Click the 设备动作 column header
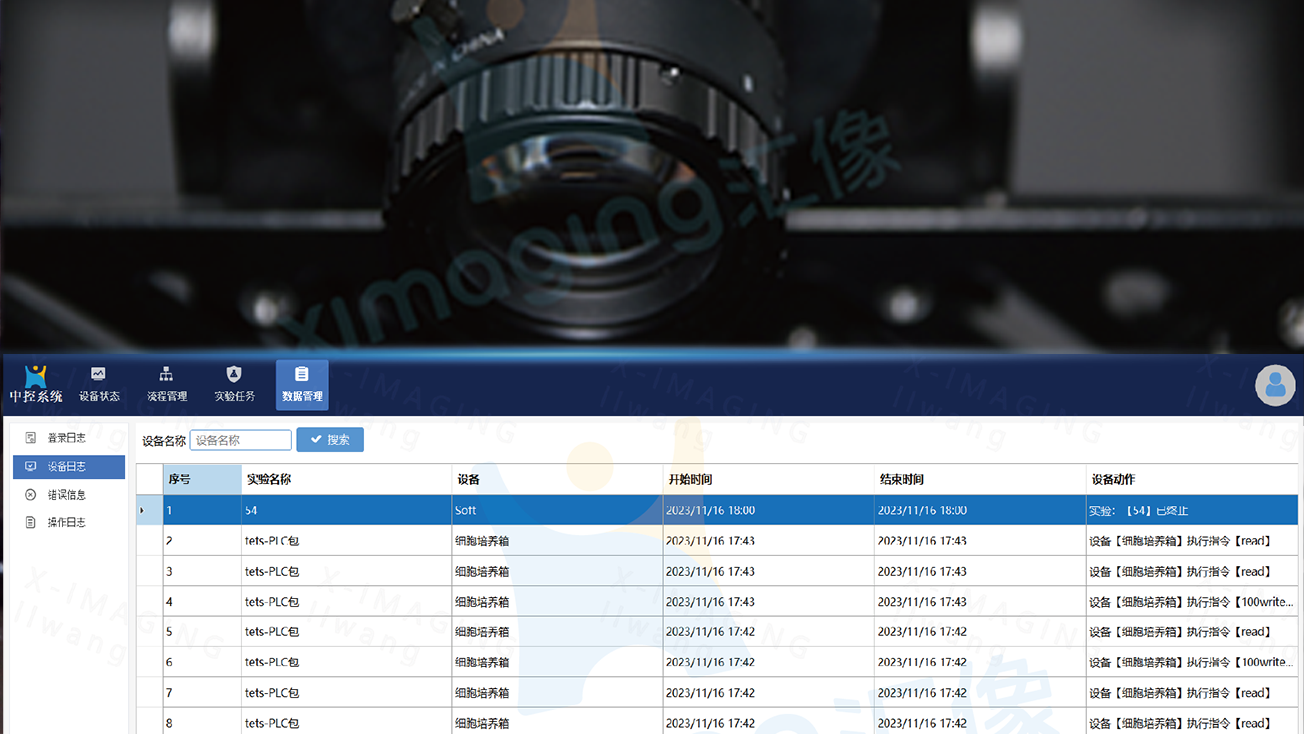1304x734 pixels. pyautogui.click(x=1190, y=480)
